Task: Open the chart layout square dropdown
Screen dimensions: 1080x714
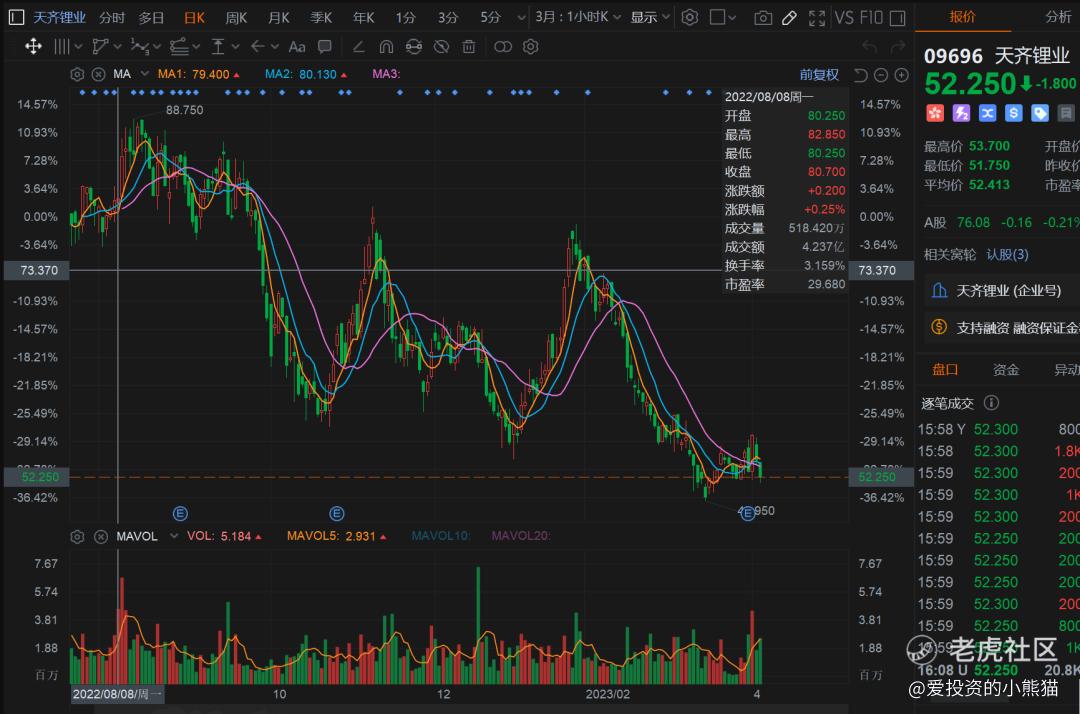Action: point(723,17)
